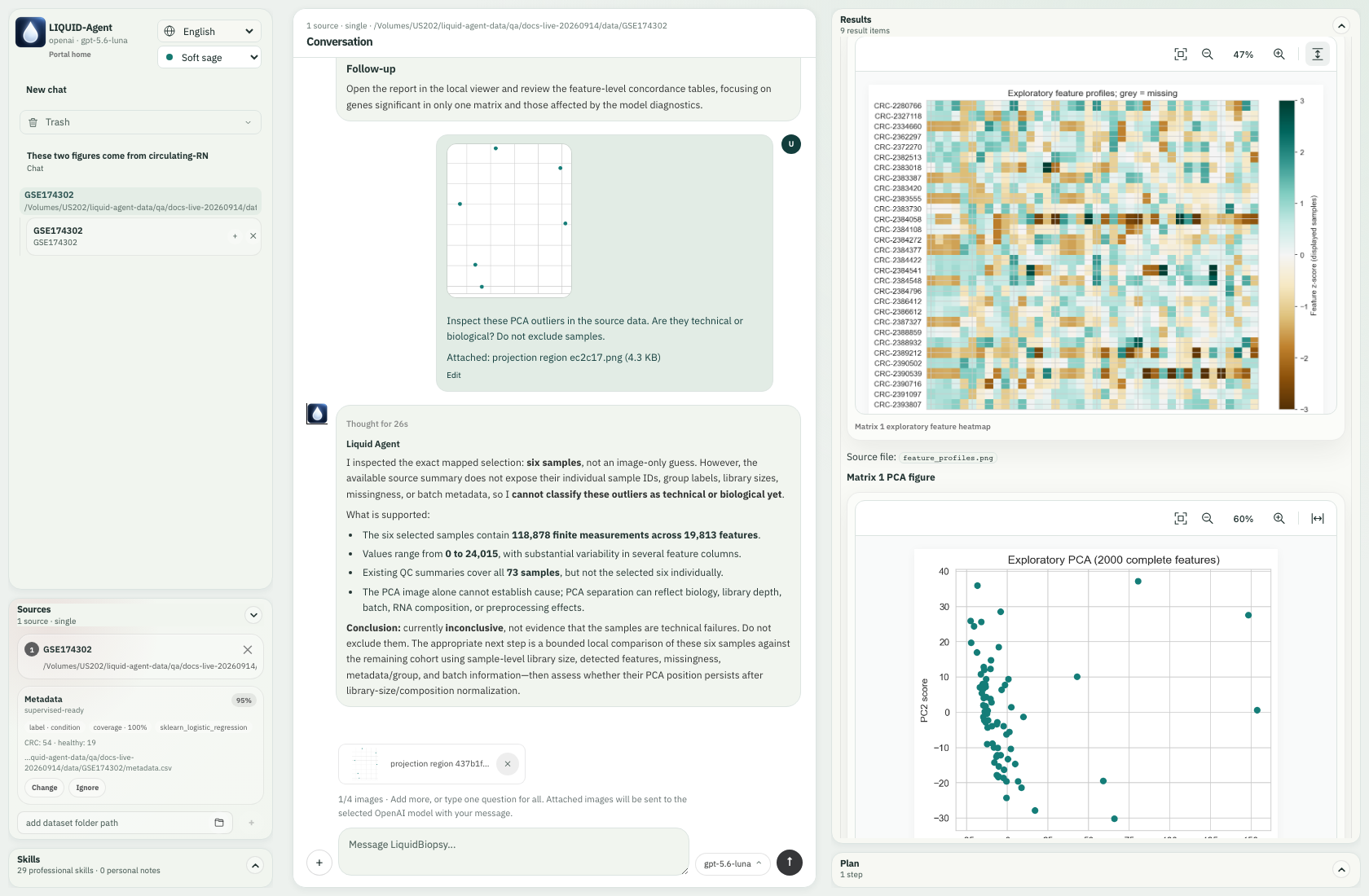The image size is (1369, 896).
Task: Collapse the Sources panel
Action: coord(253,615)
